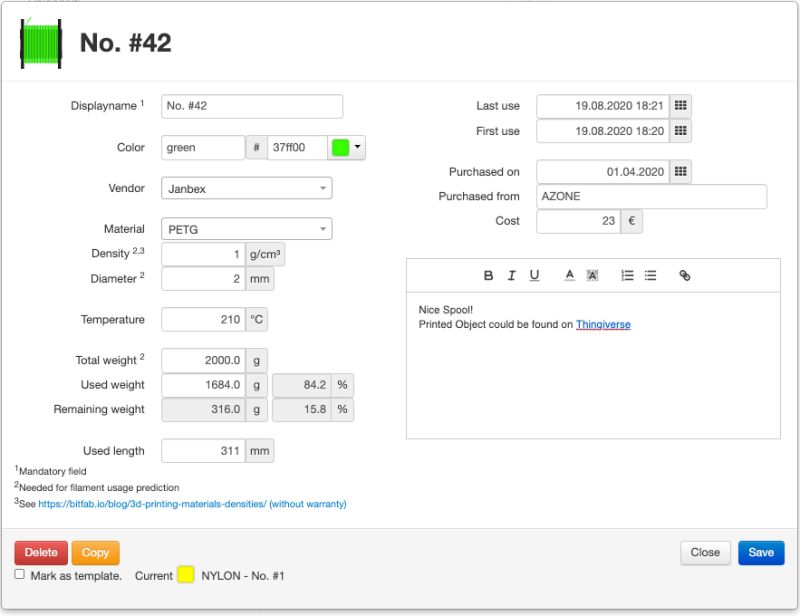Click the yellow current spool swatch

point(186,575)
